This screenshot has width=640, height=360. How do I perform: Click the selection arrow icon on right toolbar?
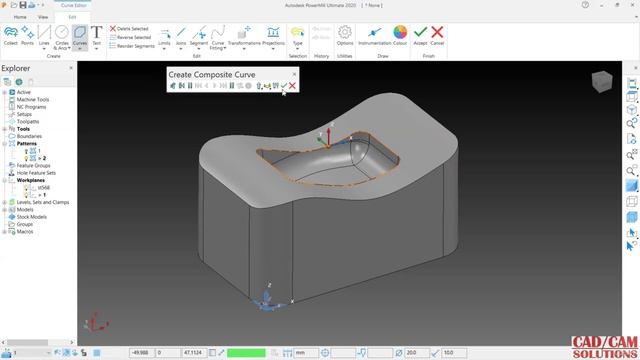(631, 233)
